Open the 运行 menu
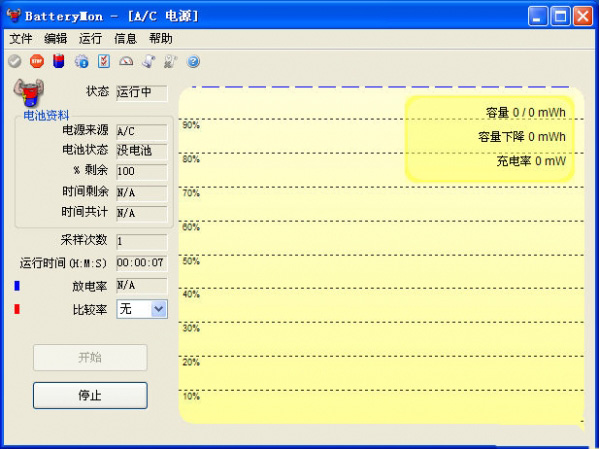Image resolution: width=599 pixels, height=449 pixels. pos(91,39)
